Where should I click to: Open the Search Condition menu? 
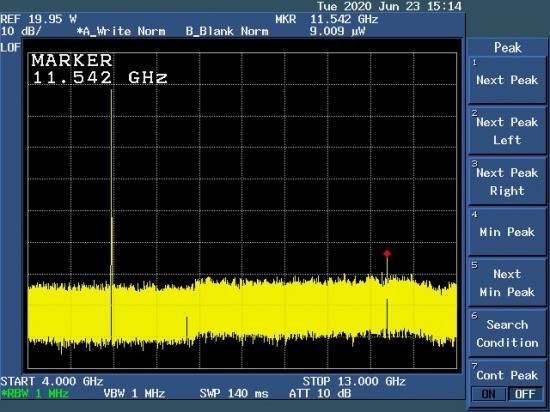coord(507,333)
